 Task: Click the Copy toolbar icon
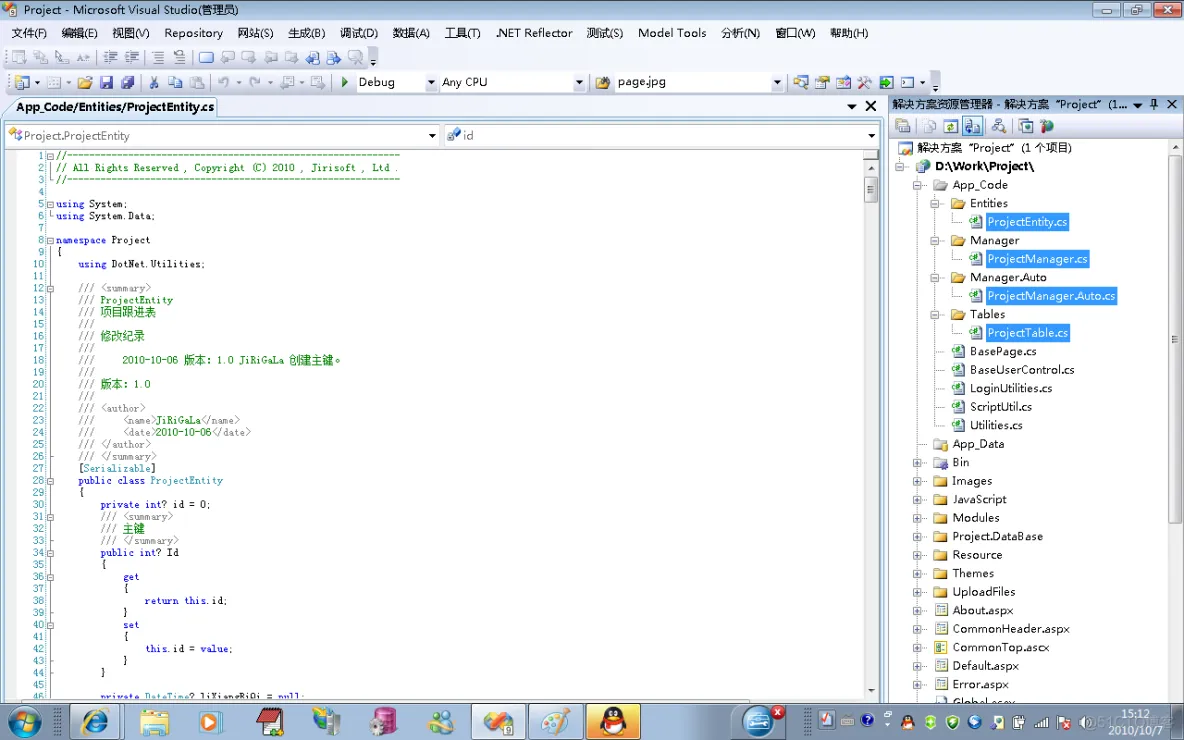click(x=175, y=82)
